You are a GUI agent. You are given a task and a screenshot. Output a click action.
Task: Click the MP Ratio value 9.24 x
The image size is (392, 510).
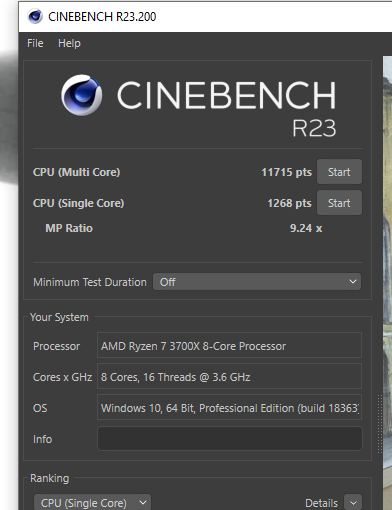point(306,228)
